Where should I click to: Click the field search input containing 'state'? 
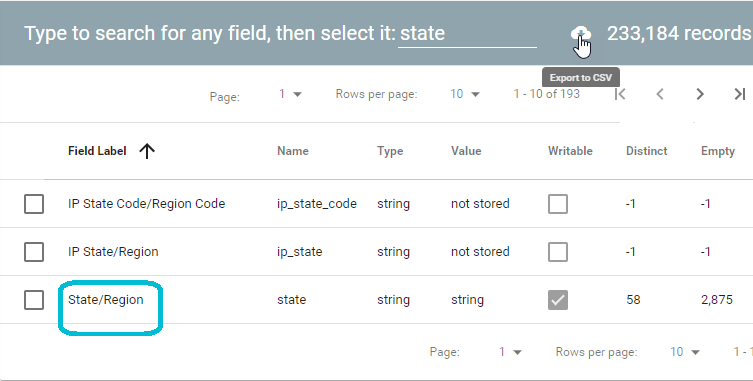click(x=467, y=34)
